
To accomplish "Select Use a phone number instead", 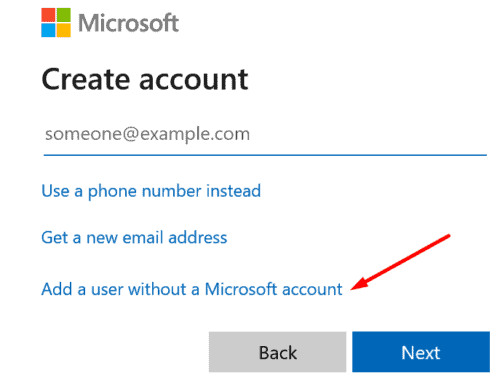I will 151,191.
